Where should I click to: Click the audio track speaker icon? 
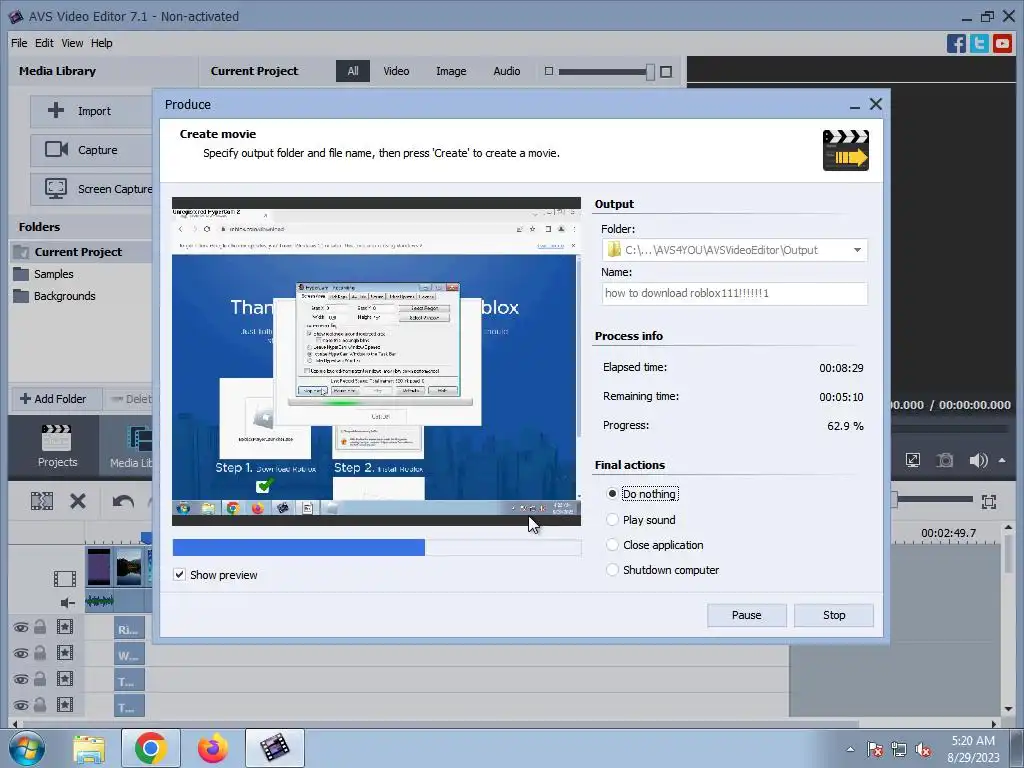click(68, 603)
